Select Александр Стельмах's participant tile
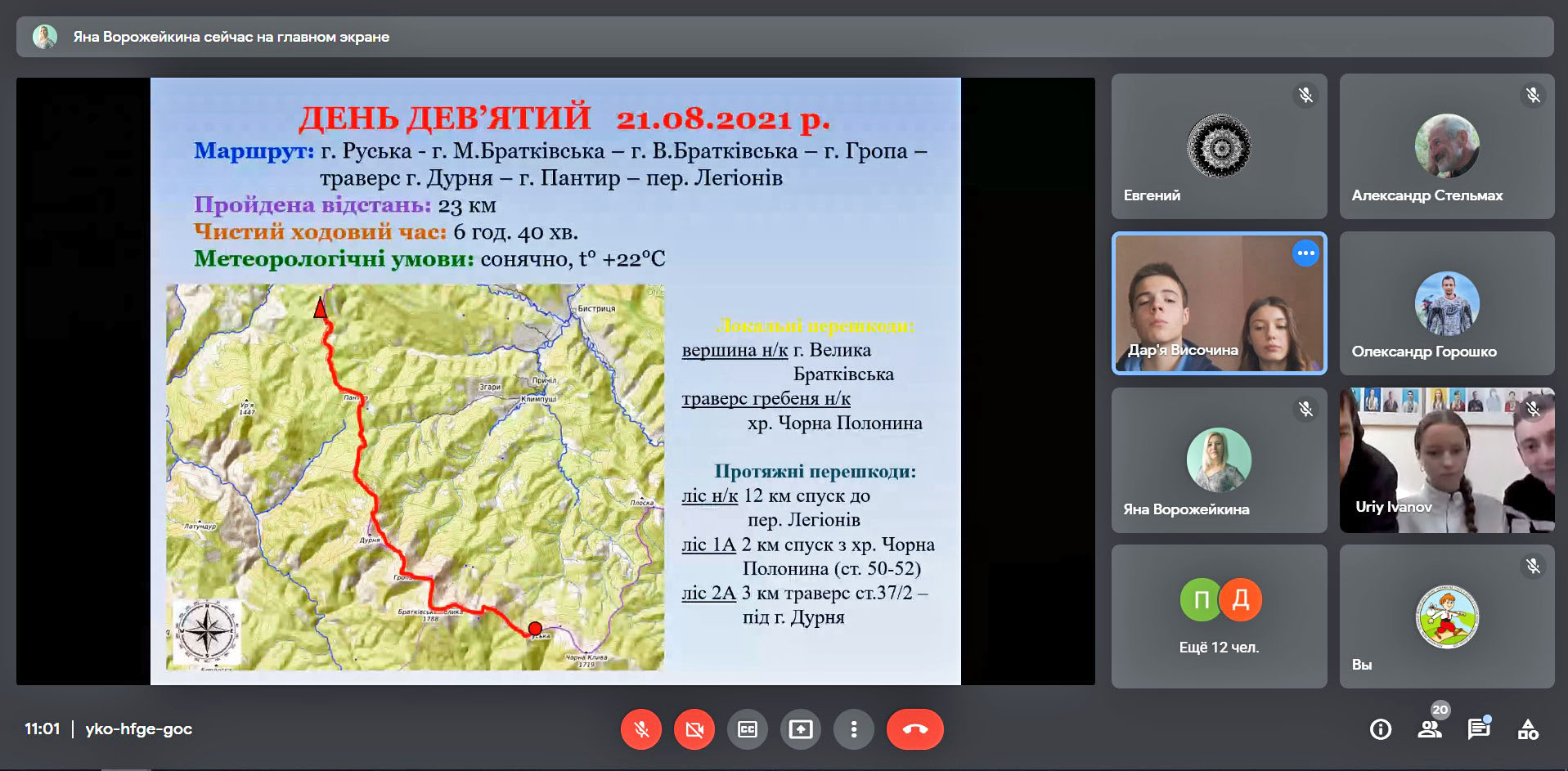1568x771 pixels. click(x=1446, y=147)
